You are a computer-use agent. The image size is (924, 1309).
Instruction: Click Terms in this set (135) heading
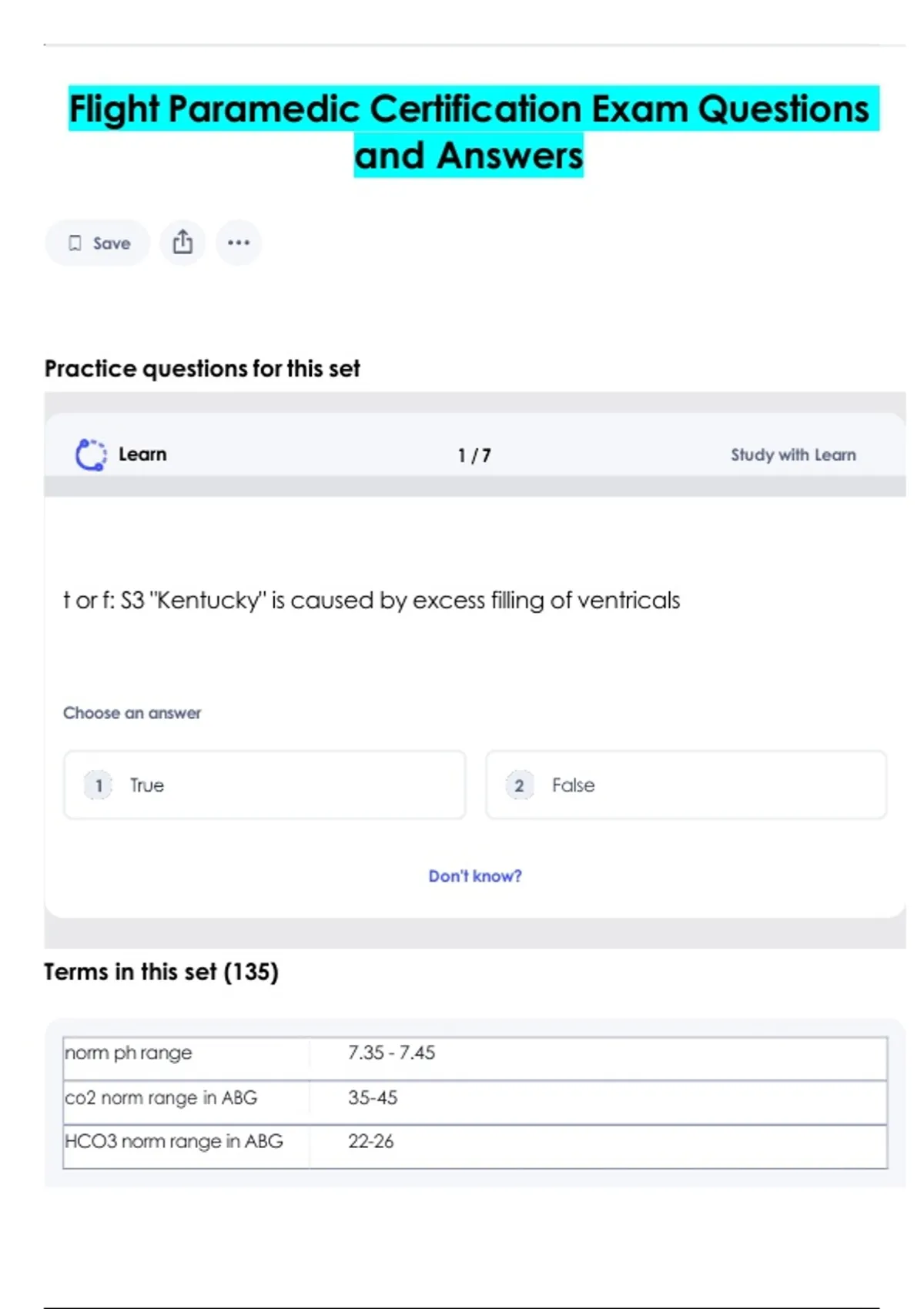tap(161, 972)
